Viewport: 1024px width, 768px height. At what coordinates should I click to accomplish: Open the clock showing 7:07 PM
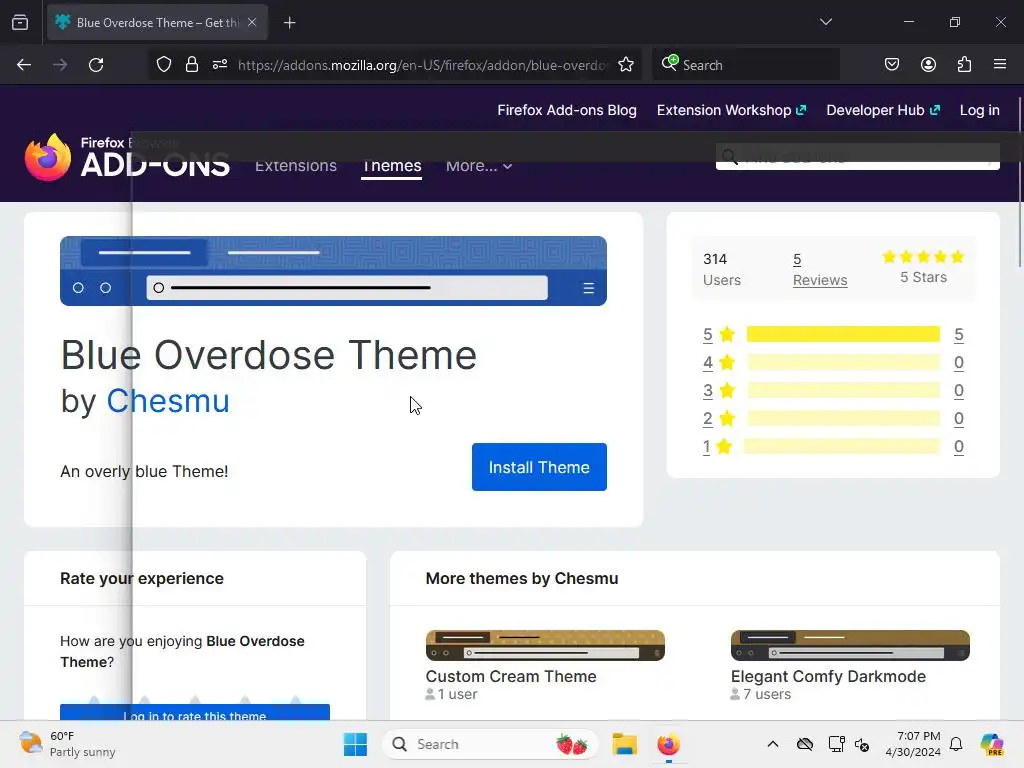coord(913,744)
